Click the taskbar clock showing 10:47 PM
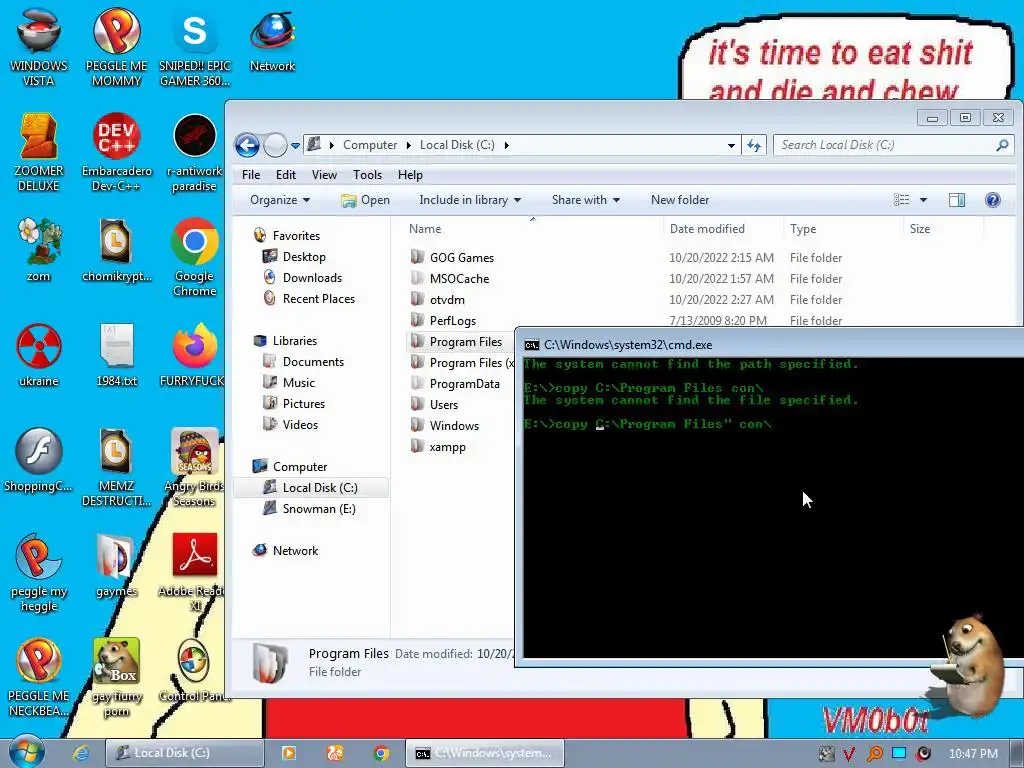The image size is (1024, 768). [x=973, y=753]
